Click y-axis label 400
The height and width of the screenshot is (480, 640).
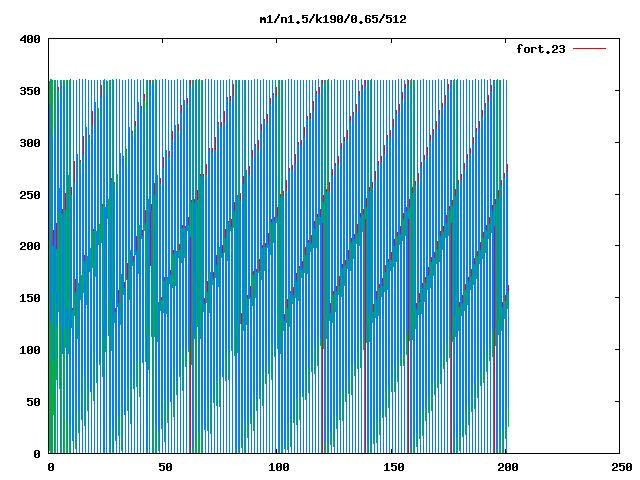tap(30, 40)
